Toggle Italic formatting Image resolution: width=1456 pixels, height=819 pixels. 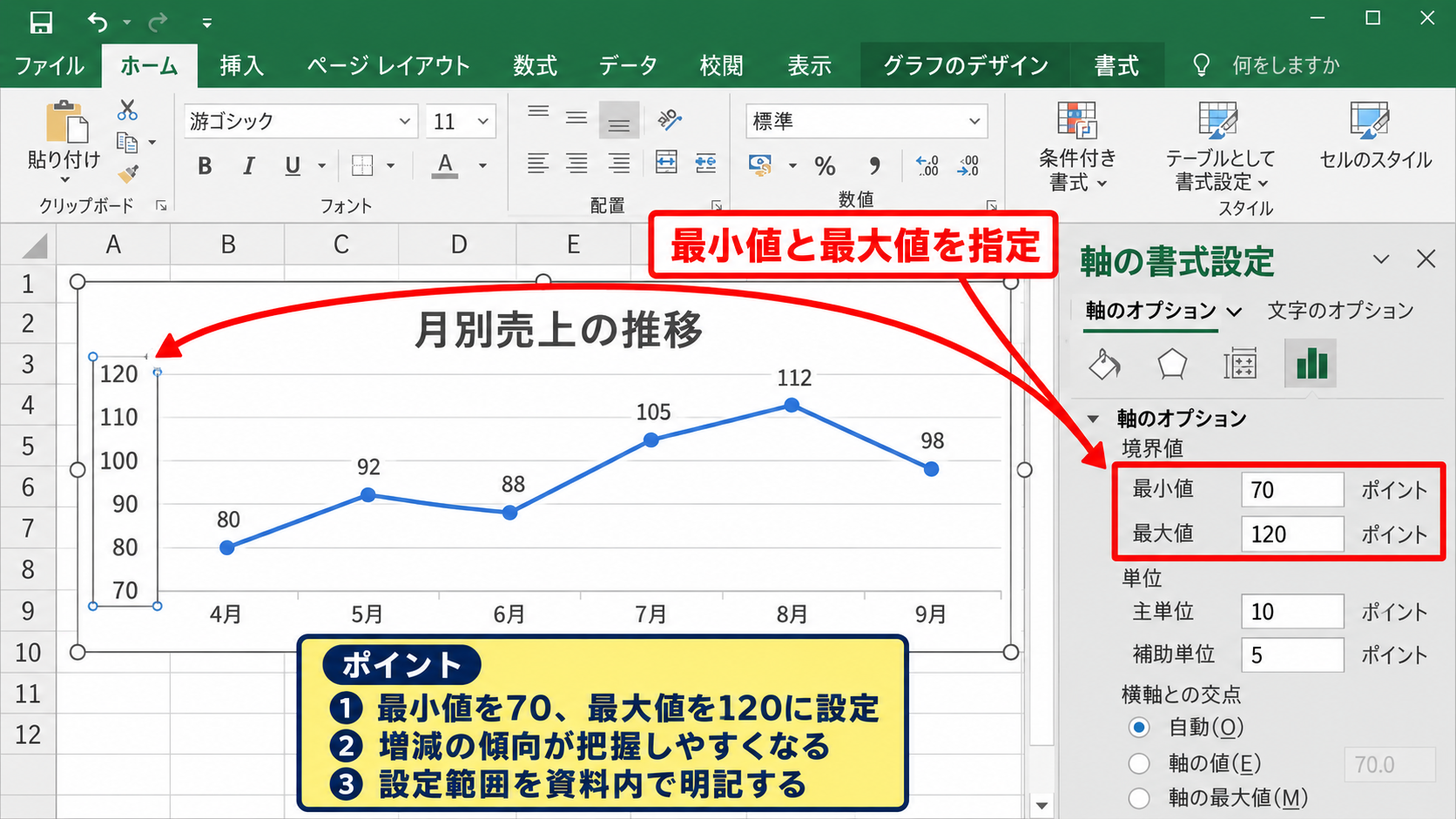click(249, 165)
